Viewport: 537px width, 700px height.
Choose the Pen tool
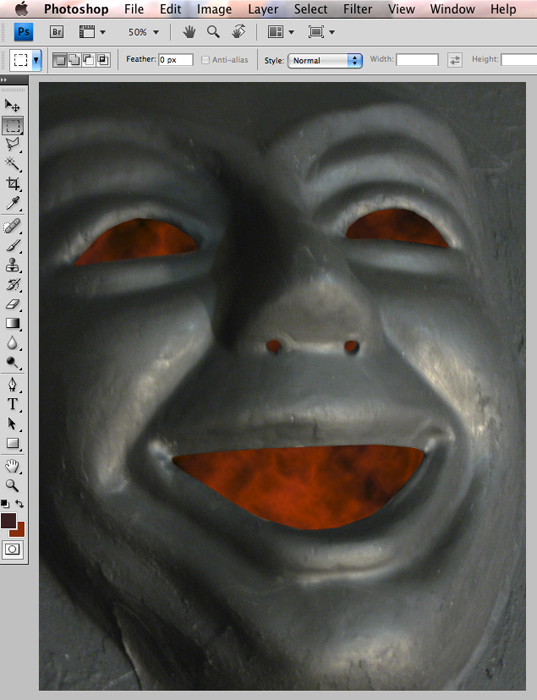pyautogui.click(x=12, y=384)
